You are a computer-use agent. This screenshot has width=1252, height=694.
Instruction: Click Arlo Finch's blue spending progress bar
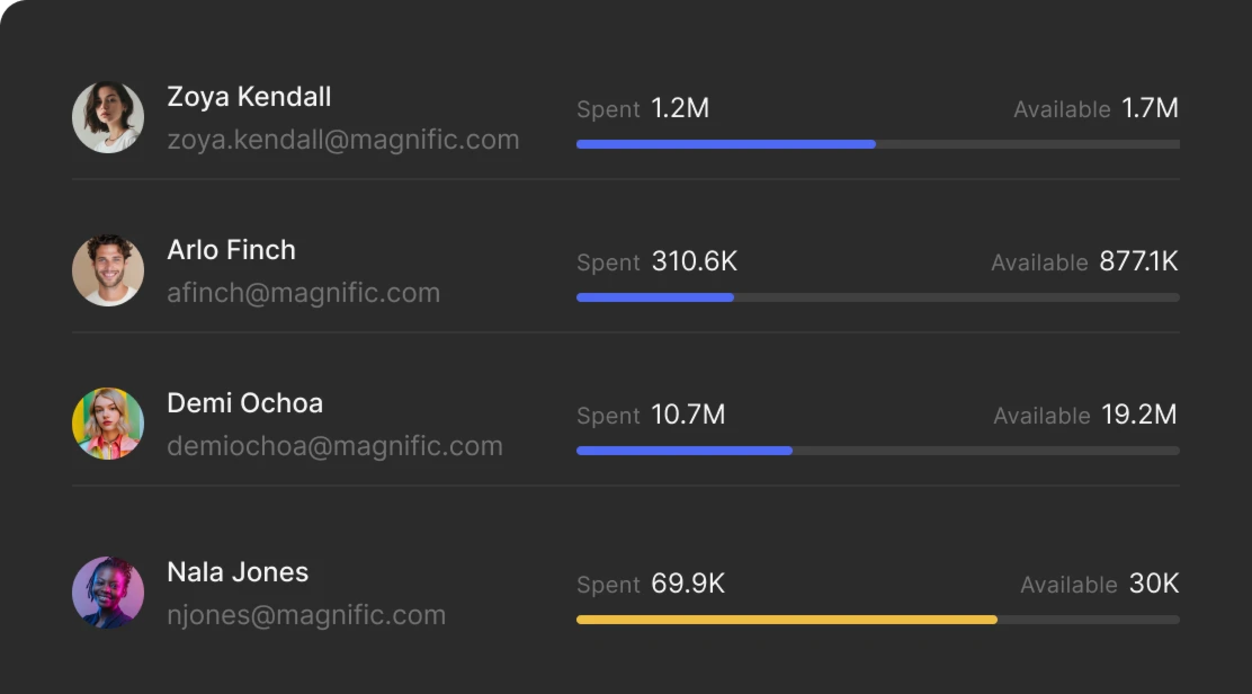click(655, 297)
